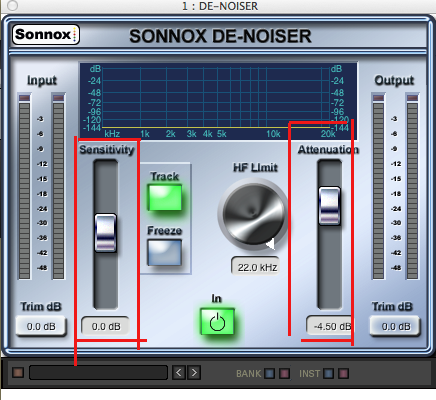Click the SONNOX DE-NOISER title text
The width and height of the screenshot is (436, 400).
click(220, 36)
